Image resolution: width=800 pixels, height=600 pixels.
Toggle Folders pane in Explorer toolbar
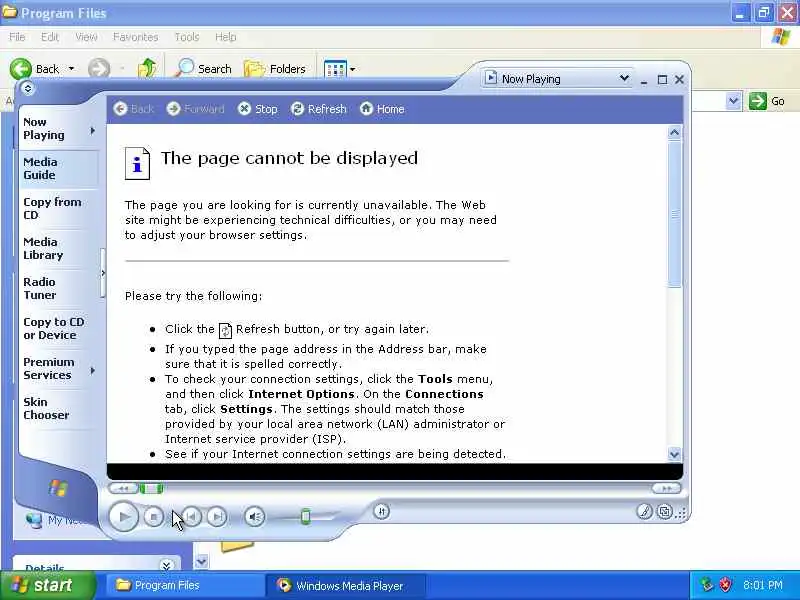coord(274,68)
